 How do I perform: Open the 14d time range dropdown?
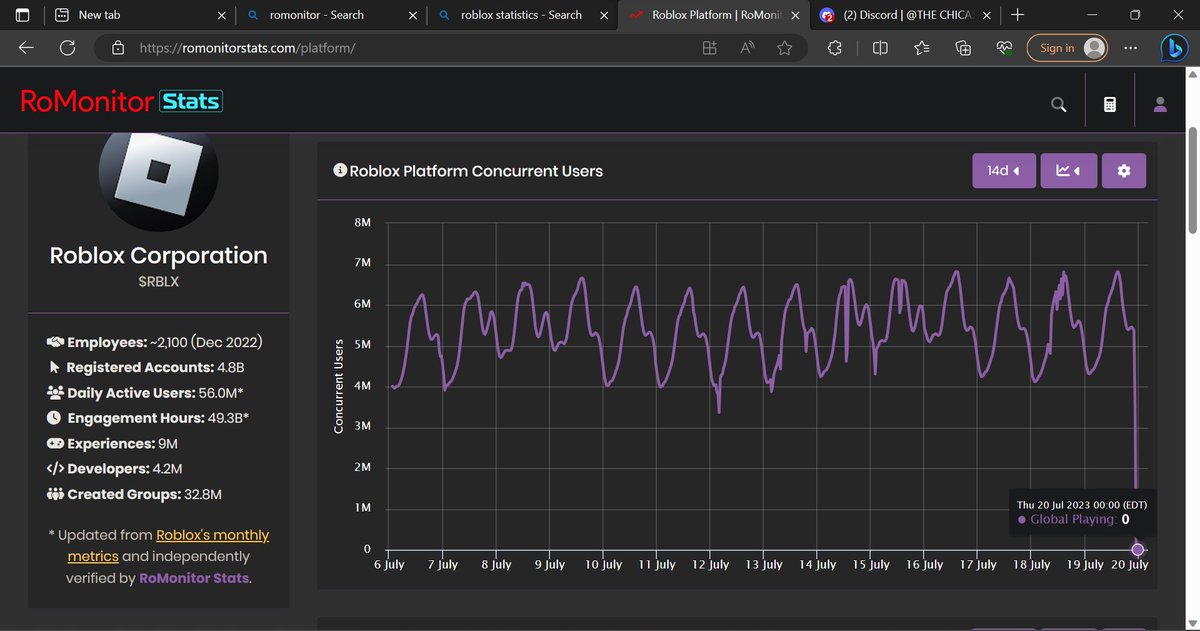coord(1004,171)
